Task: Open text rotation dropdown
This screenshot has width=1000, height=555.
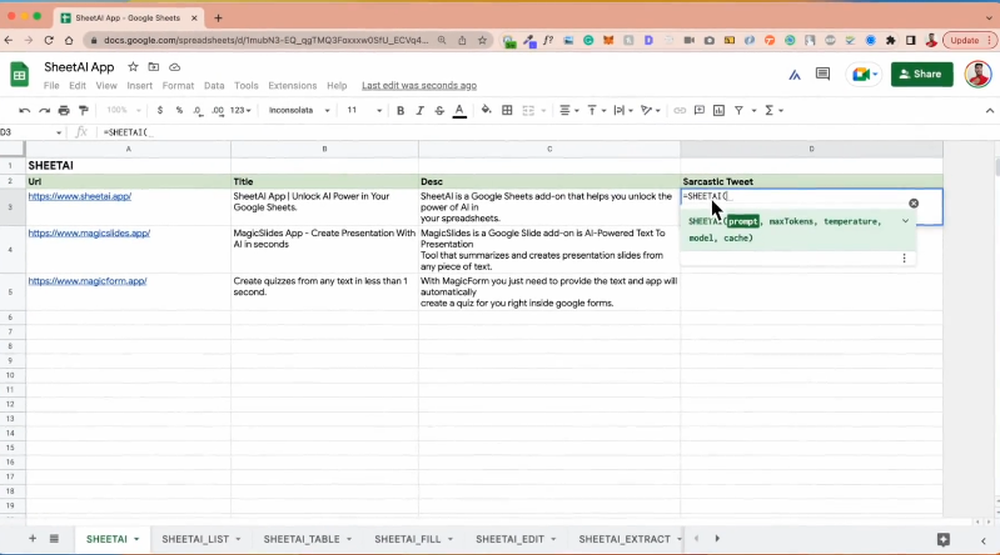Action: [650, 110]
